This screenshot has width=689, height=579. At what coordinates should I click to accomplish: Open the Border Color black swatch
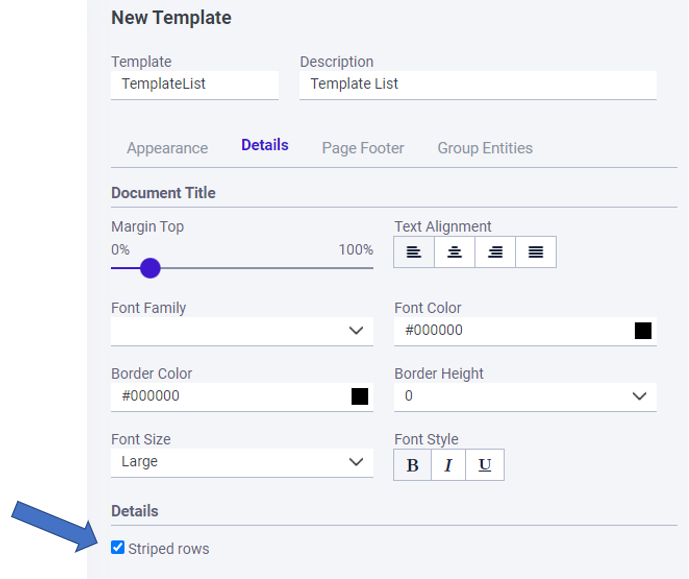[359, 396]
